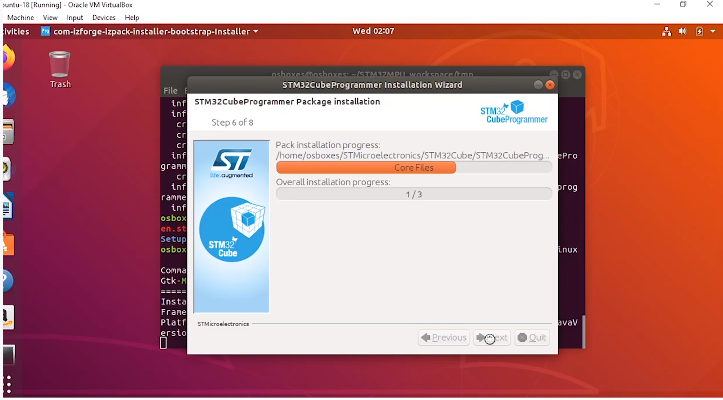Click 'STM32CubeProgrammer Package installation' heading
This screenshot has width=723, height=400.
coord(287,101)
